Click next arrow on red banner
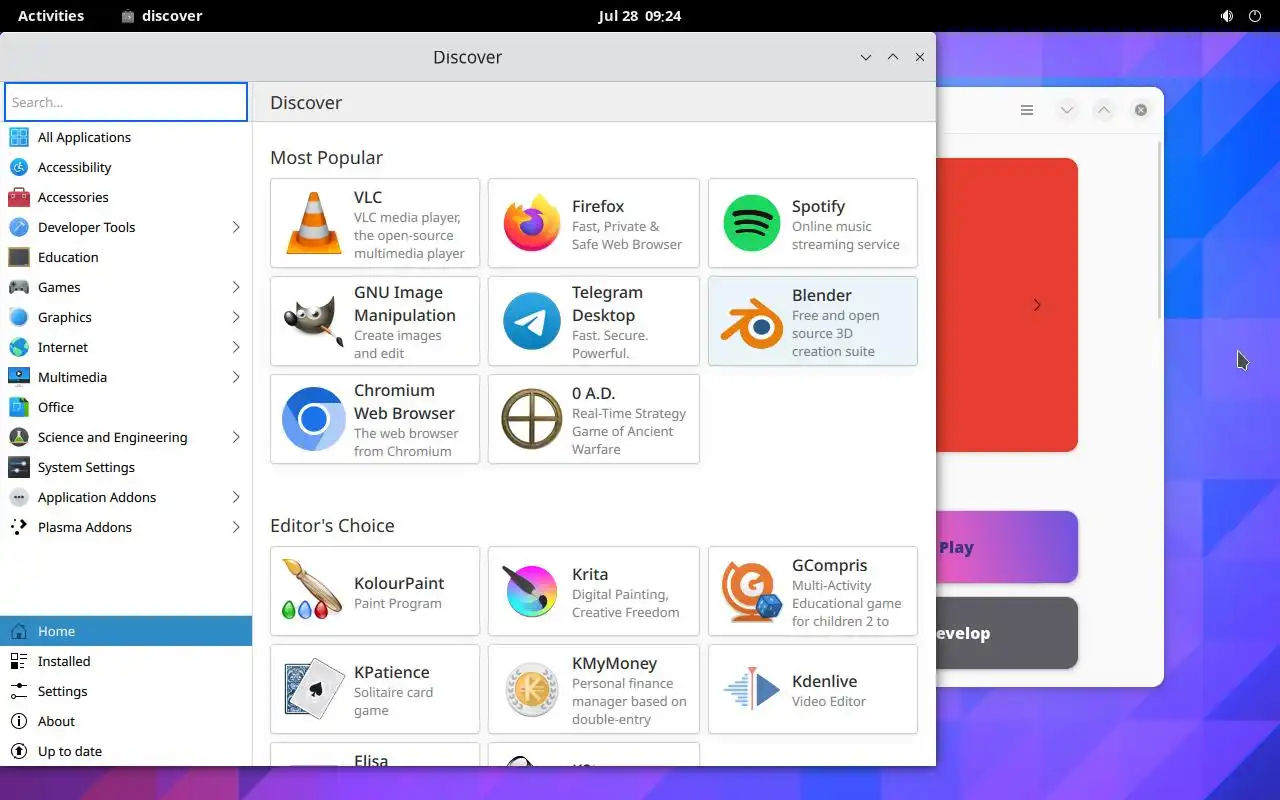The height and width of the screenshot is (800, 1280). pyautogui.click(x=1037, y=305)
